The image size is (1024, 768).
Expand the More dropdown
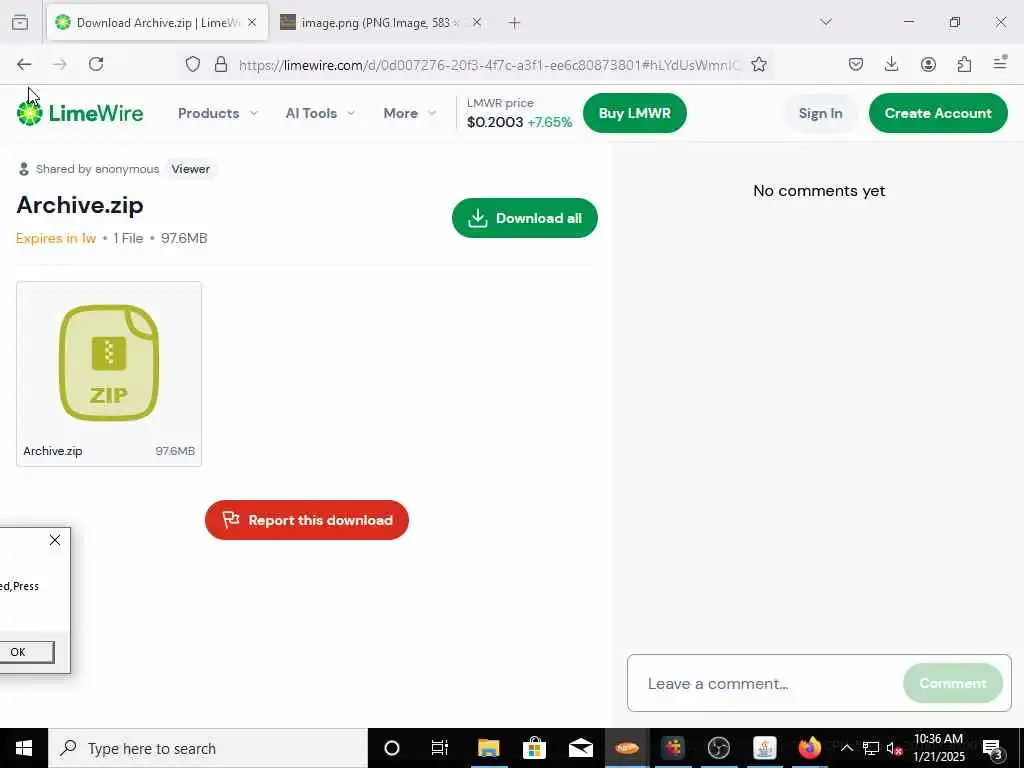click(409, 113)
